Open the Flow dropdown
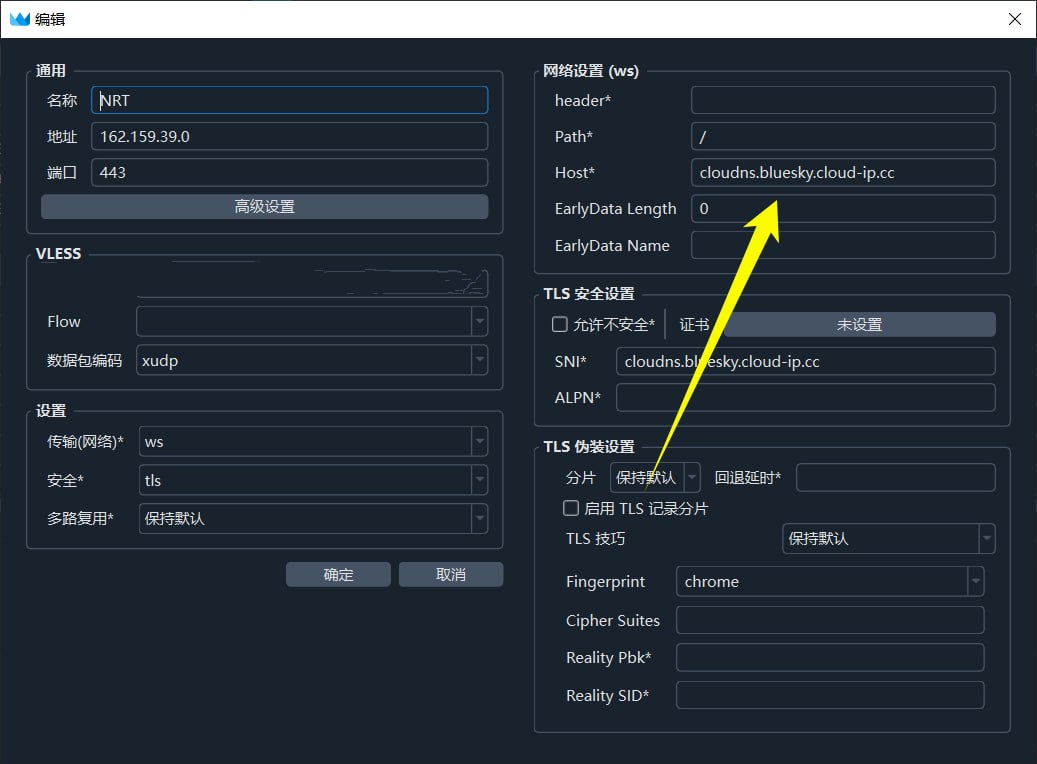1037x764 pixels. click(x=312, y=321)
